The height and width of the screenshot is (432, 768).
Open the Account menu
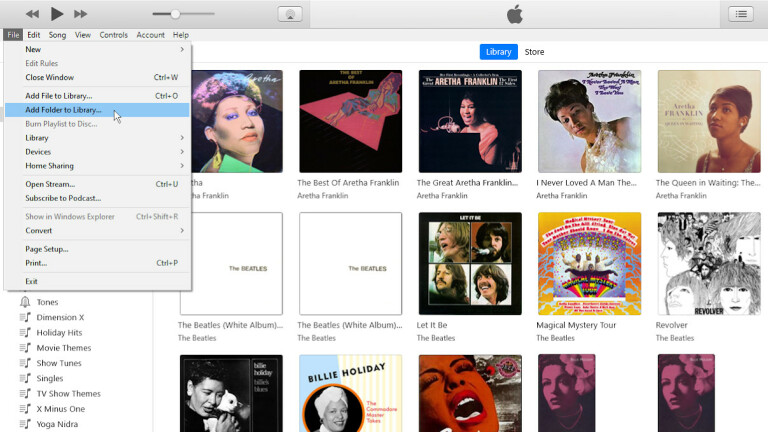pos(150,35)
